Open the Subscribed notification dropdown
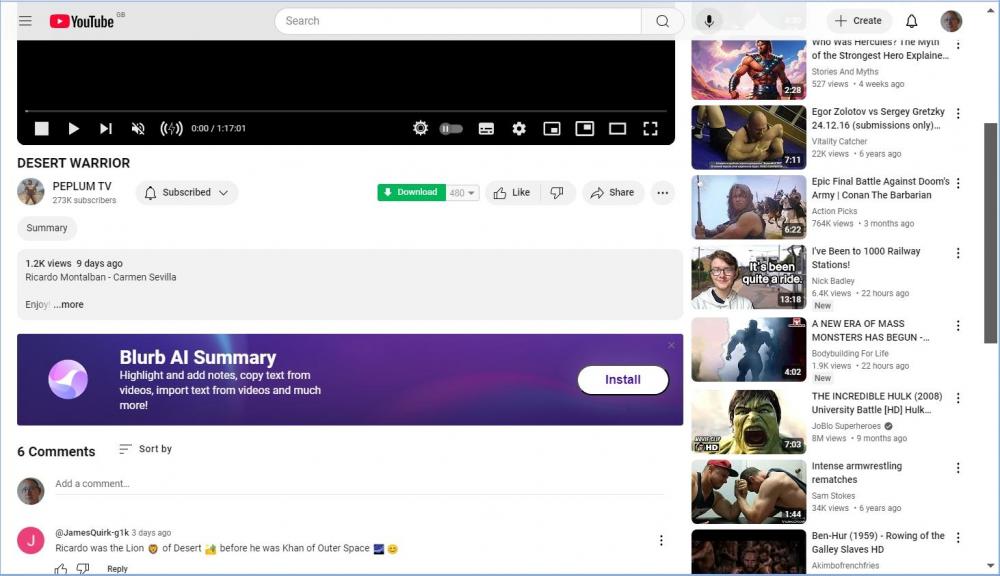 coord(187,193)
